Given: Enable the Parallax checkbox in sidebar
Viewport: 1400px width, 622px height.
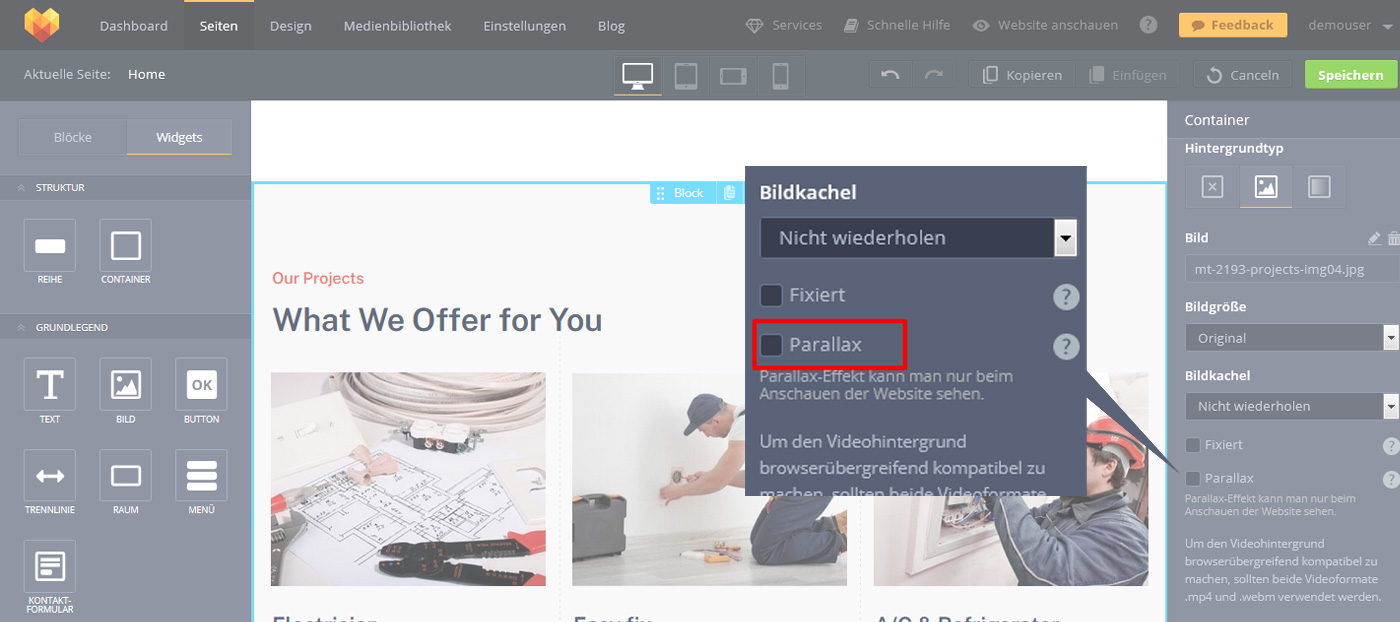Looking at the screenshot, I should tap(1192, 478).
